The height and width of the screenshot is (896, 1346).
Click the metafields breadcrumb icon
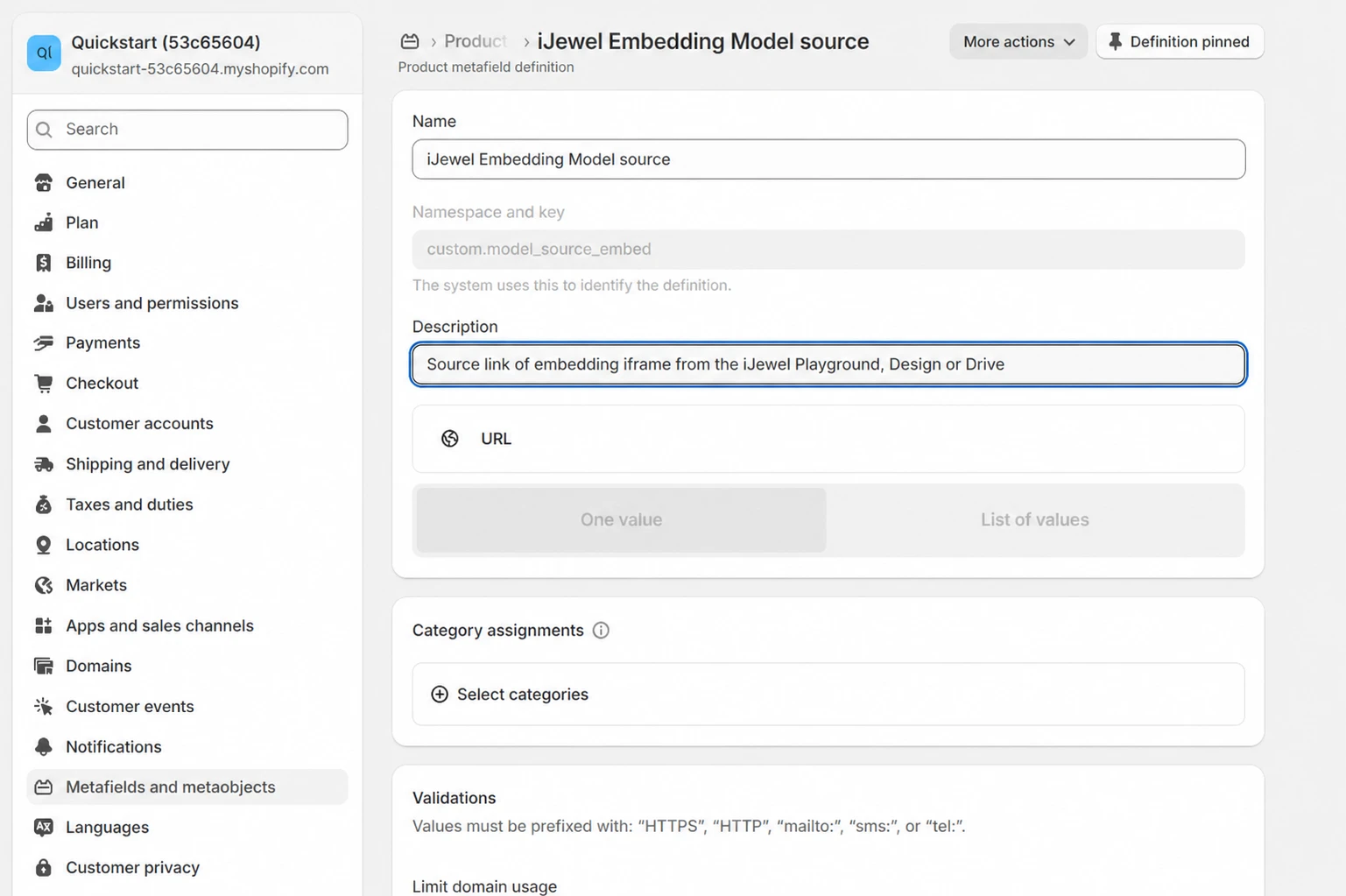click(409, 41)
